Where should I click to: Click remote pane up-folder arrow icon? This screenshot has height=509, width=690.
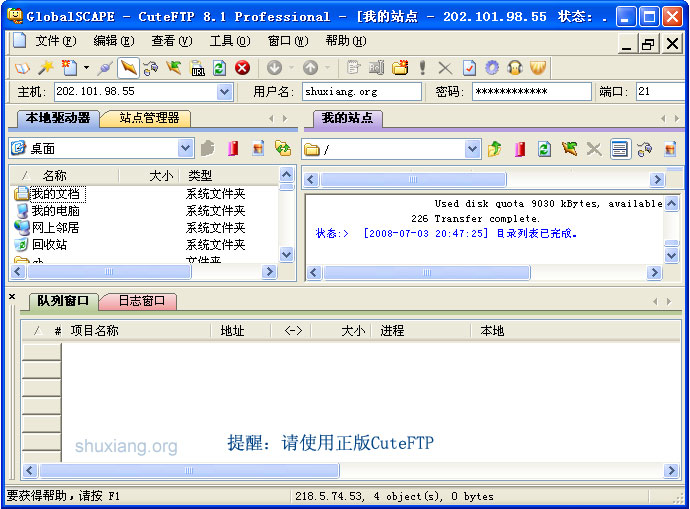[x=495, y=149]
